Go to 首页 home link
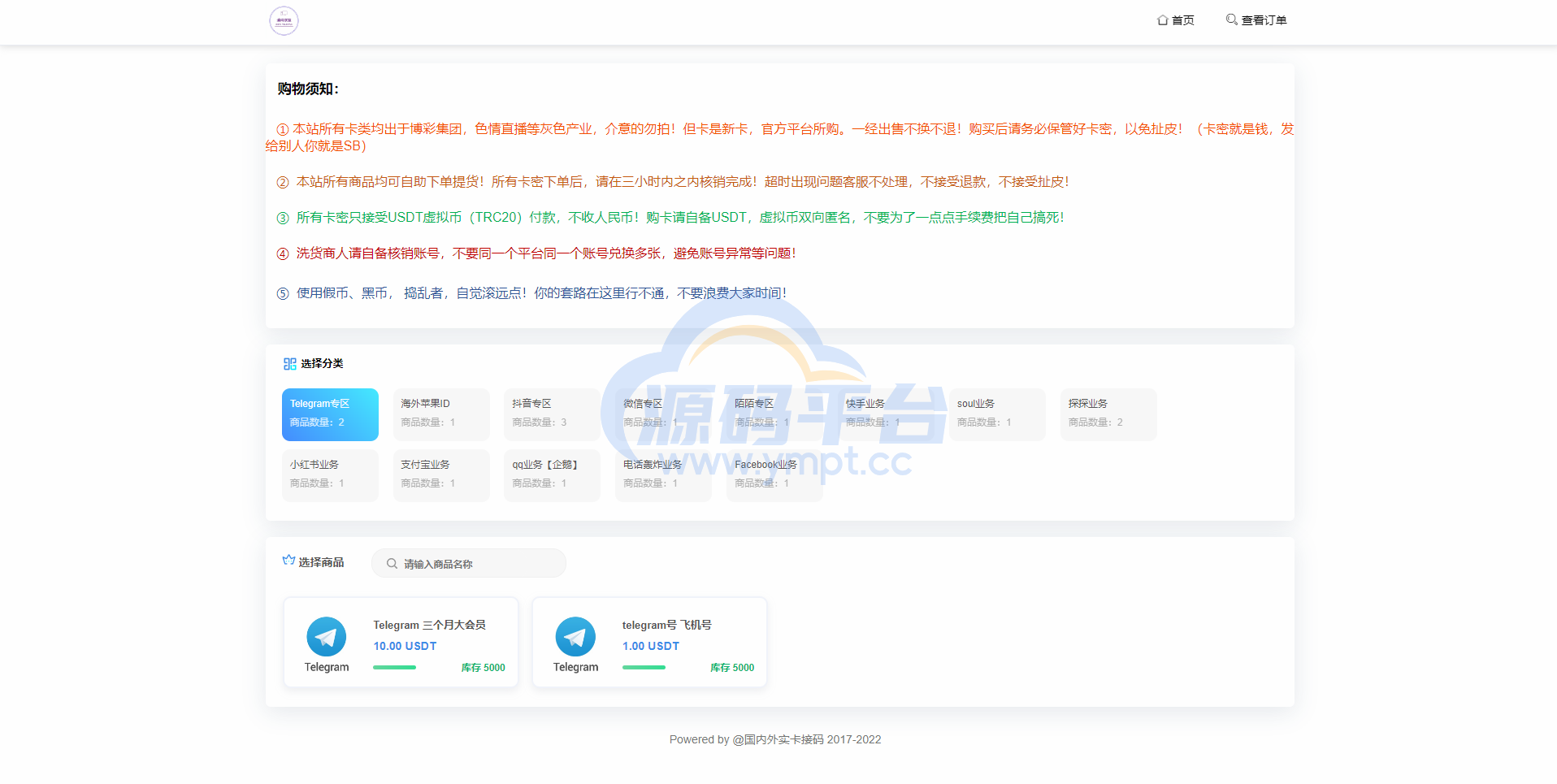Image resolution: width=1557 pixels, height=784 pixels. (1176, 20)
